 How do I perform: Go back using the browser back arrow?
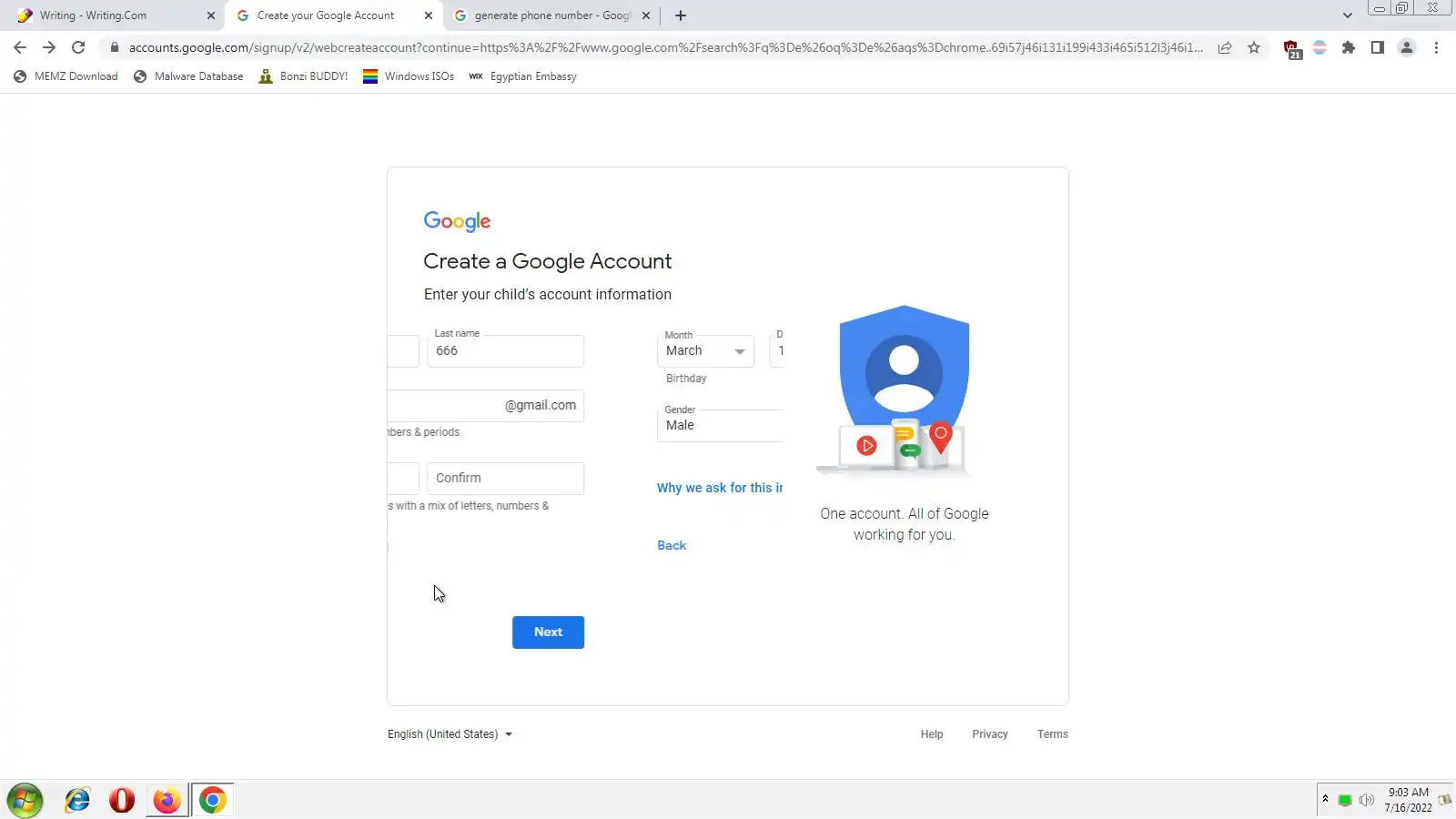click(20, 47)
